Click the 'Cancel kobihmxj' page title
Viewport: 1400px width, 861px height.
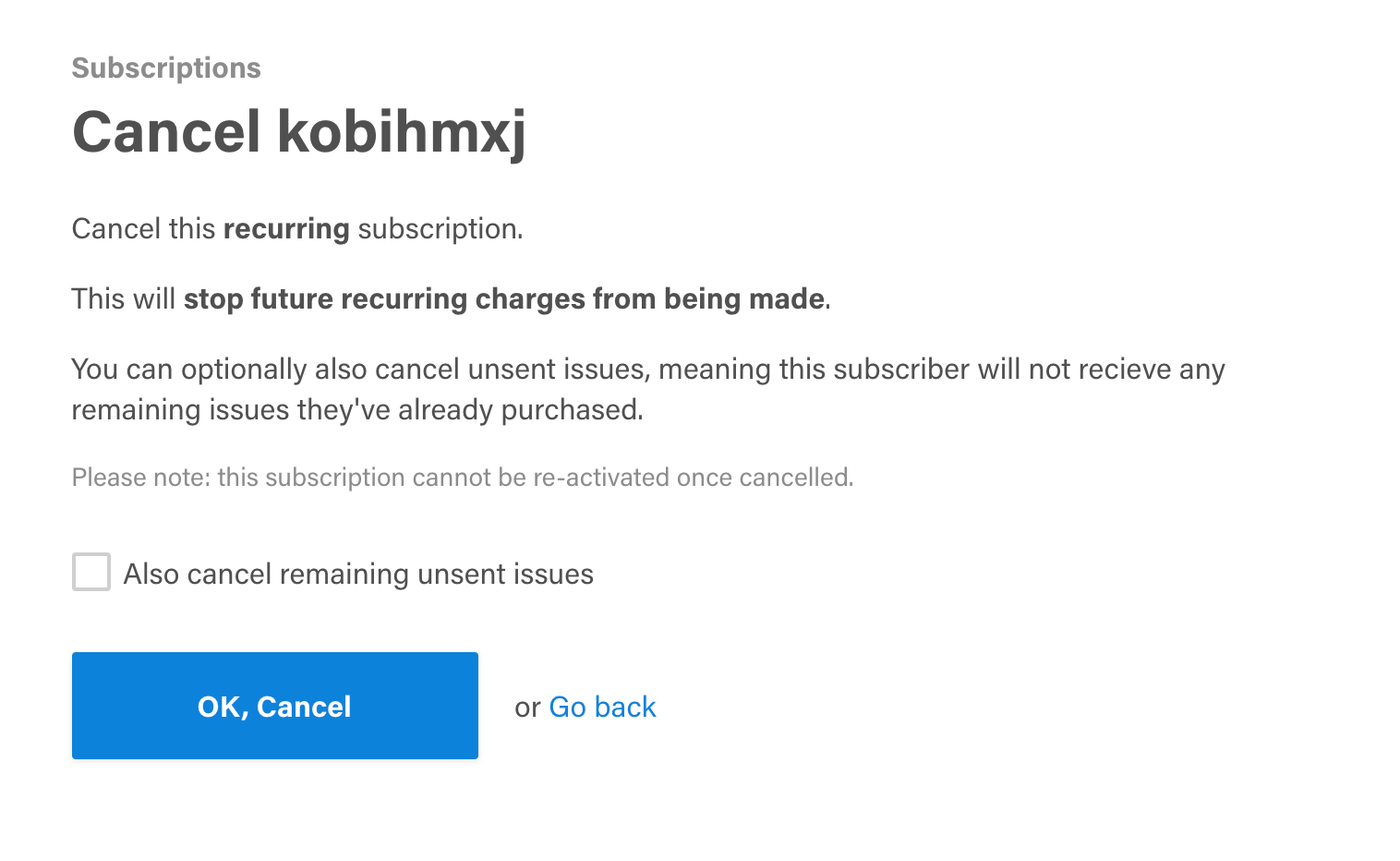point(299,131)
